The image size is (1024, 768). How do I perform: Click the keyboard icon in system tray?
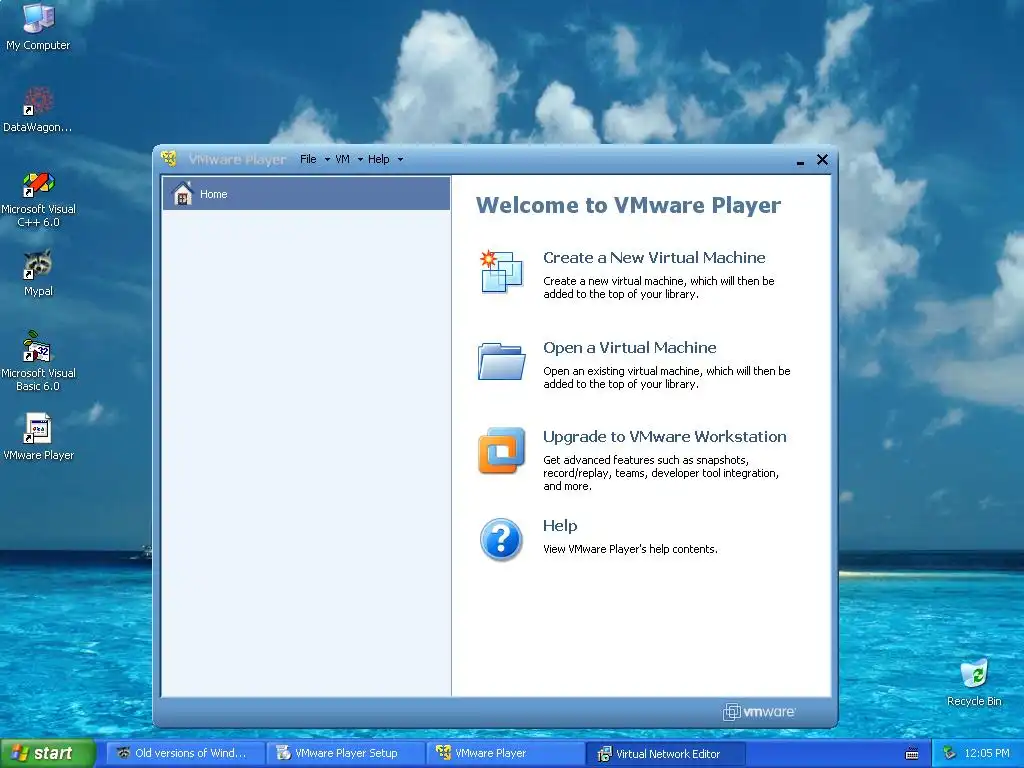pyautogui.click(x=912, y=754)
